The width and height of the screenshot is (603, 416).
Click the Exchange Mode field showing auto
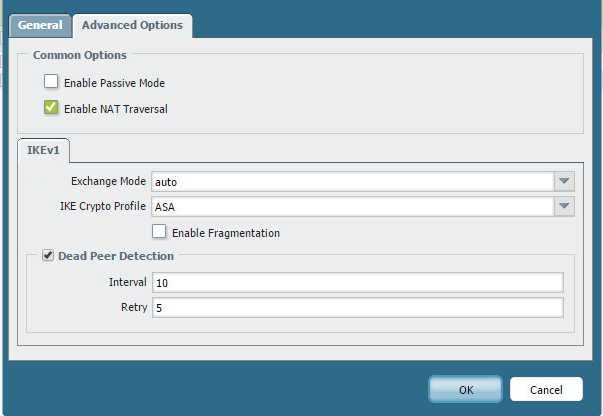click(351, 181)
